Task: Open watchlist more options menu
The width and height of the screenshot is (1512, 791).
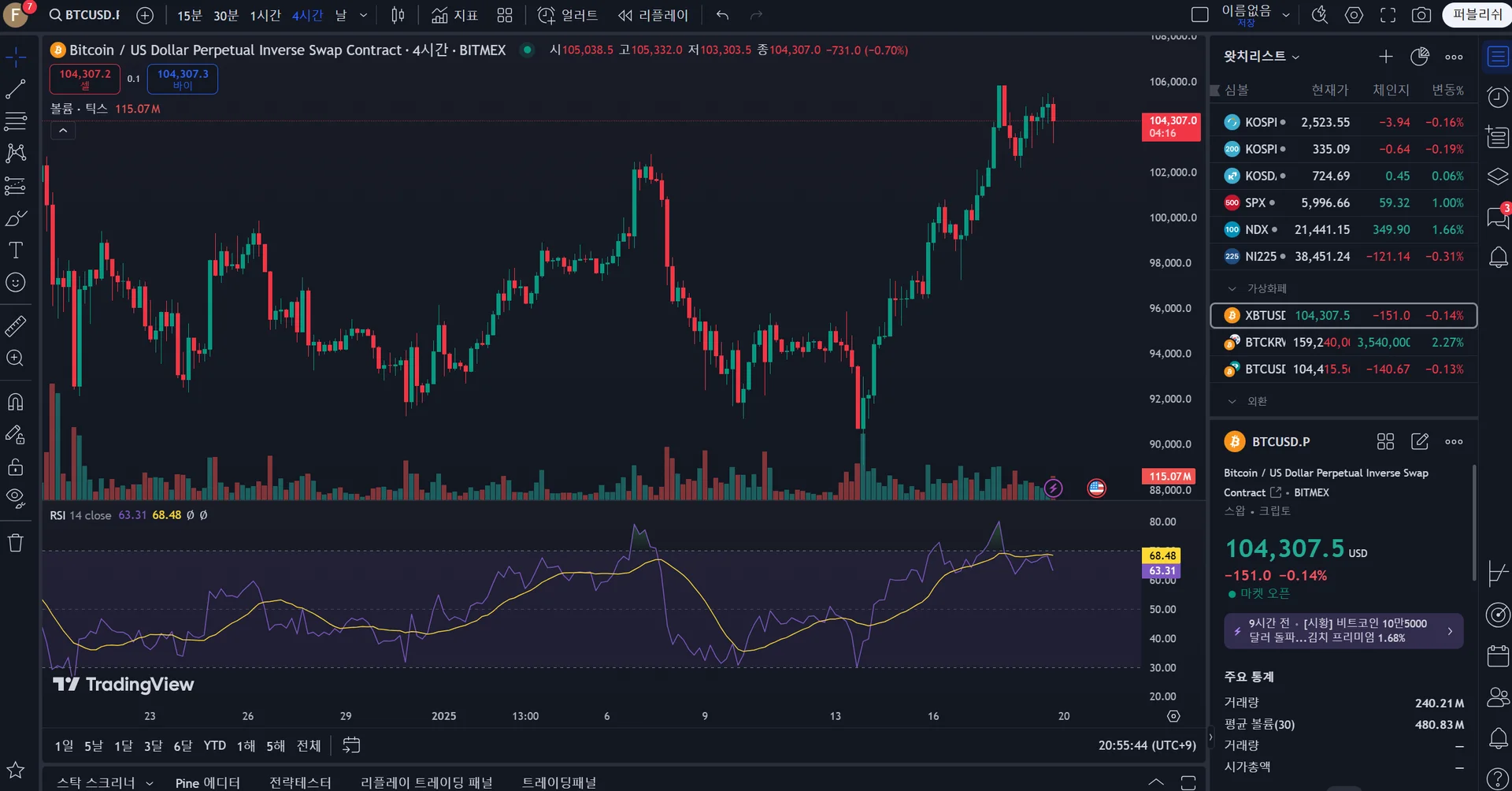Action: [1454, 57]
